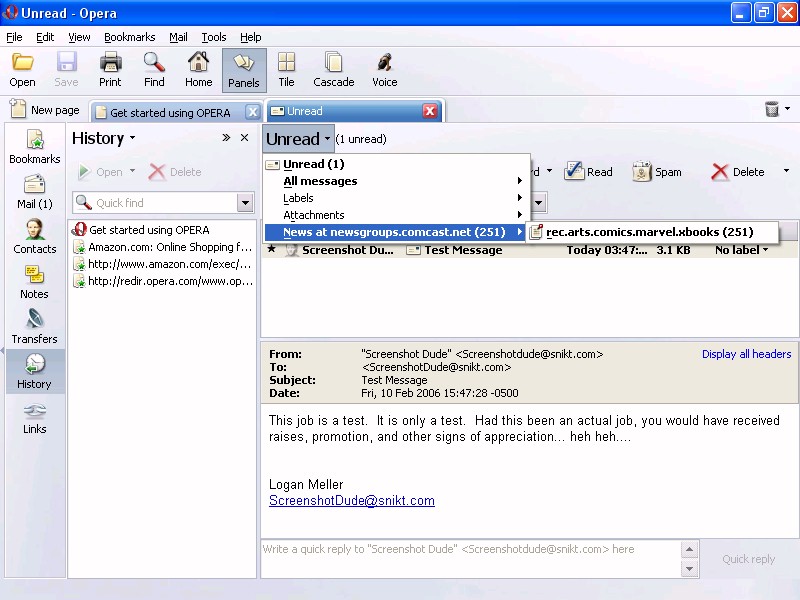Select All messages menu entry
The height and width of the screenshot is (600, 800).
(x=320, y=181)
